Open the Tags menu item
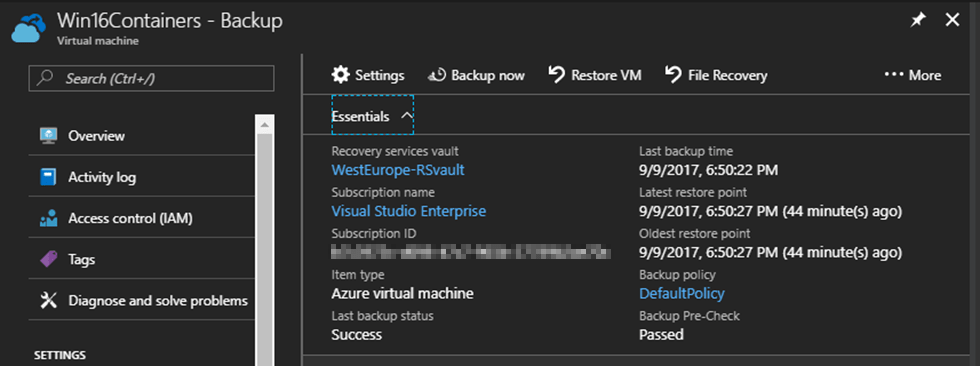Viewport: 980px width, 366px height. coord(142,259)
